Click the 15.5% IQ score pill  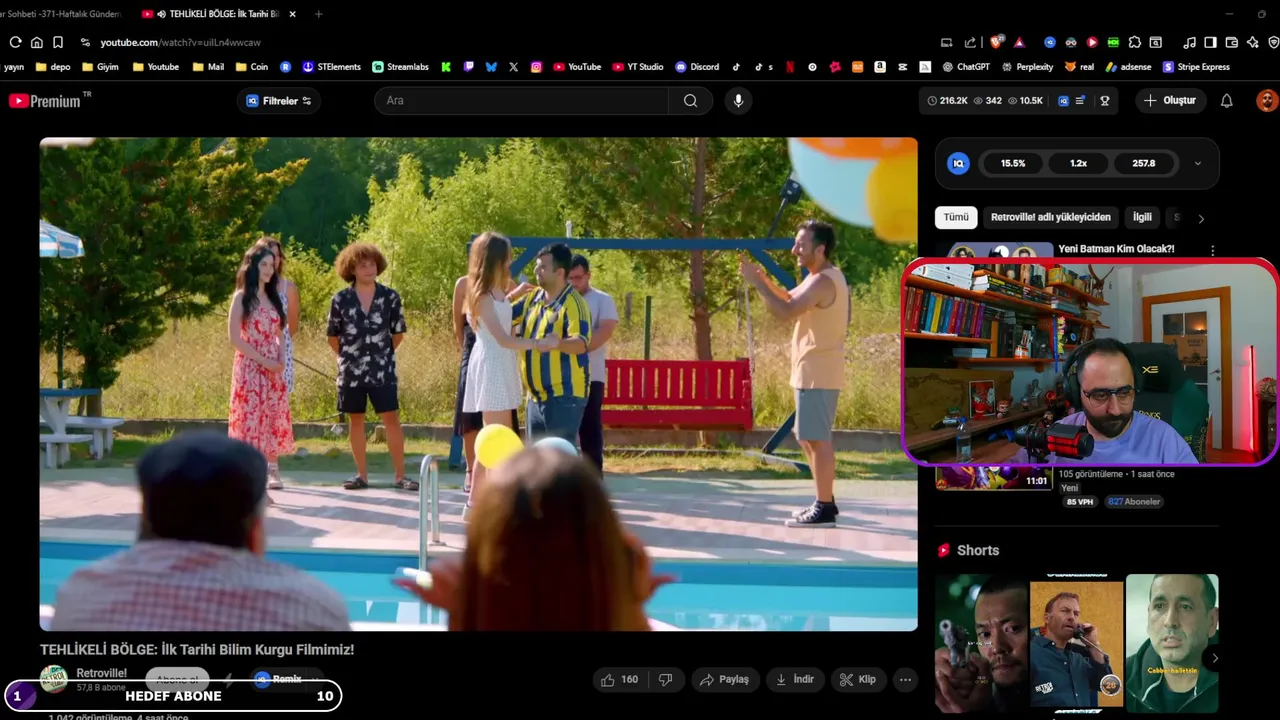1013,163
